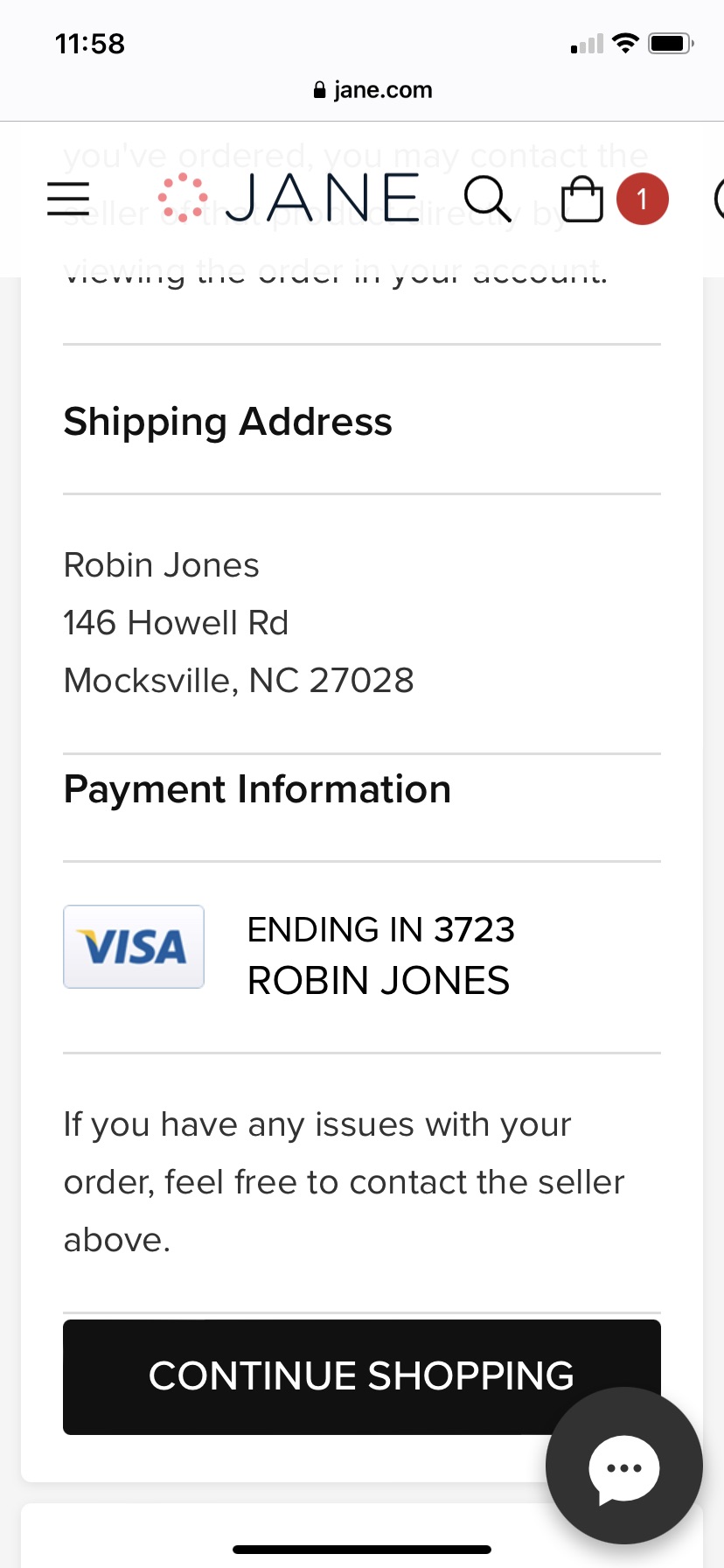Tap the cellular signal bars
Viewport: 724px width, 1568px height.
tap(587, 44)
